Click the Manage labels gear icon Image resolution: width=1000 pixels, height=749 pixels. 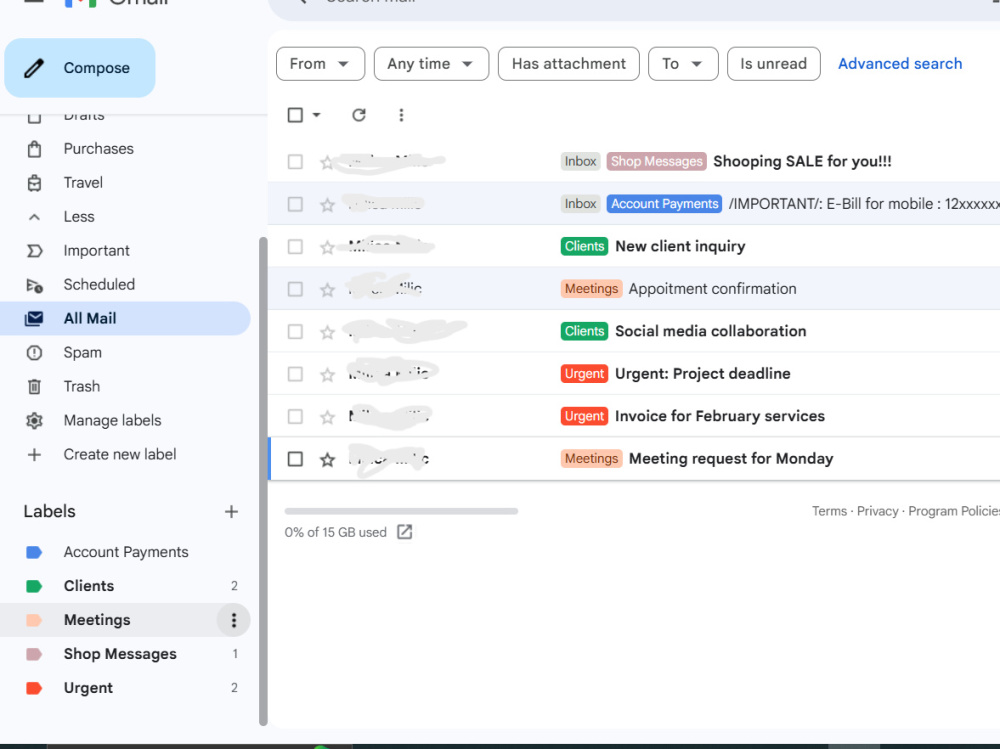(34, 420)
